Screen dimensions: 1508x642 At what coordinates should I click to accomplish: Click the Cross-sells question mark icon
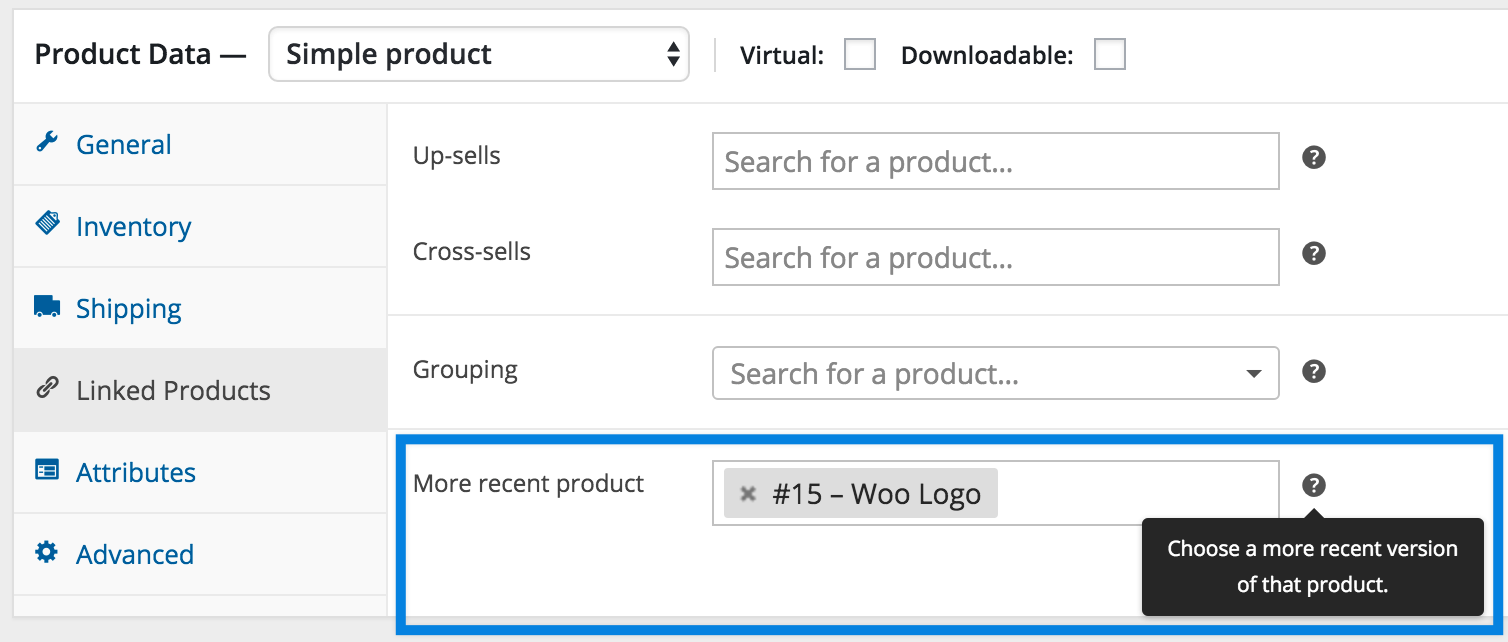pyautogui.click(x=1313, y=253)
